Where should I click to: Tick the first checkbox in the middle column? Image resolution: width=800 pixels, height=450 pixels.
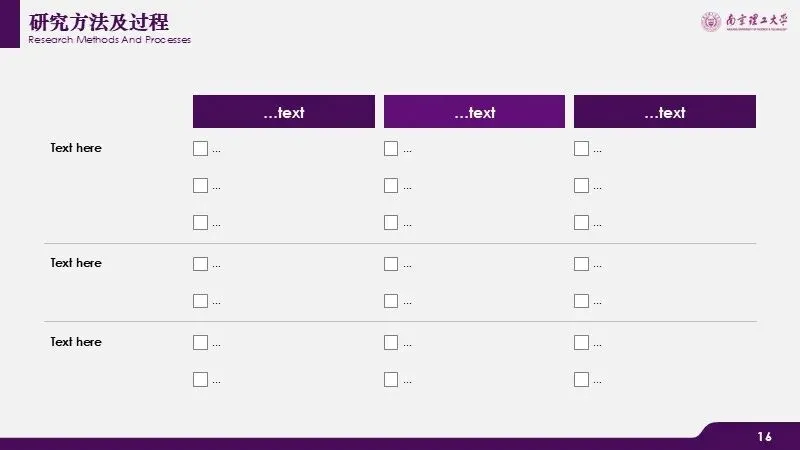pos(391,149)
